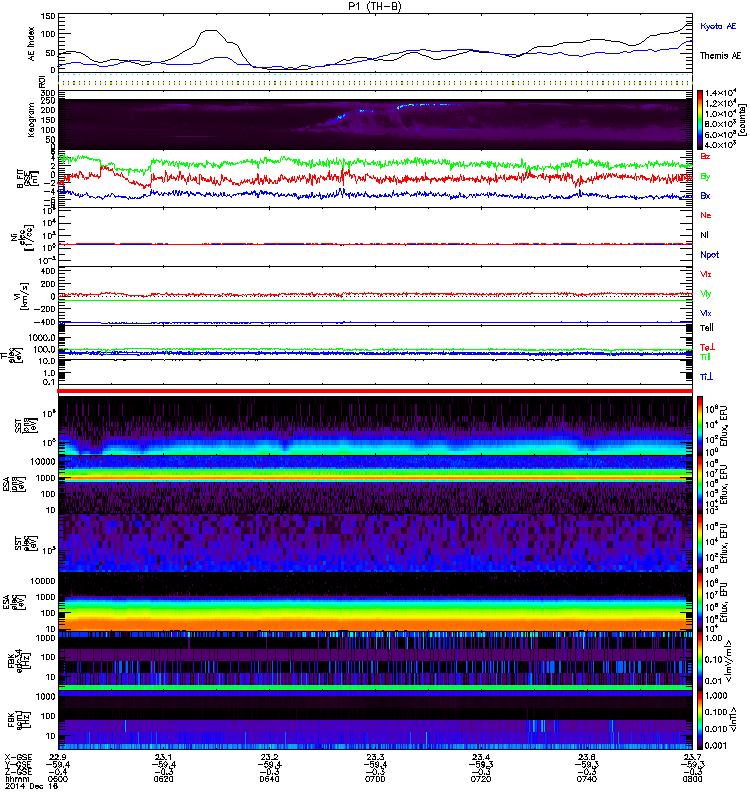Select the red Viz velocity legend label
750x800 pixels.
point(705,274)
